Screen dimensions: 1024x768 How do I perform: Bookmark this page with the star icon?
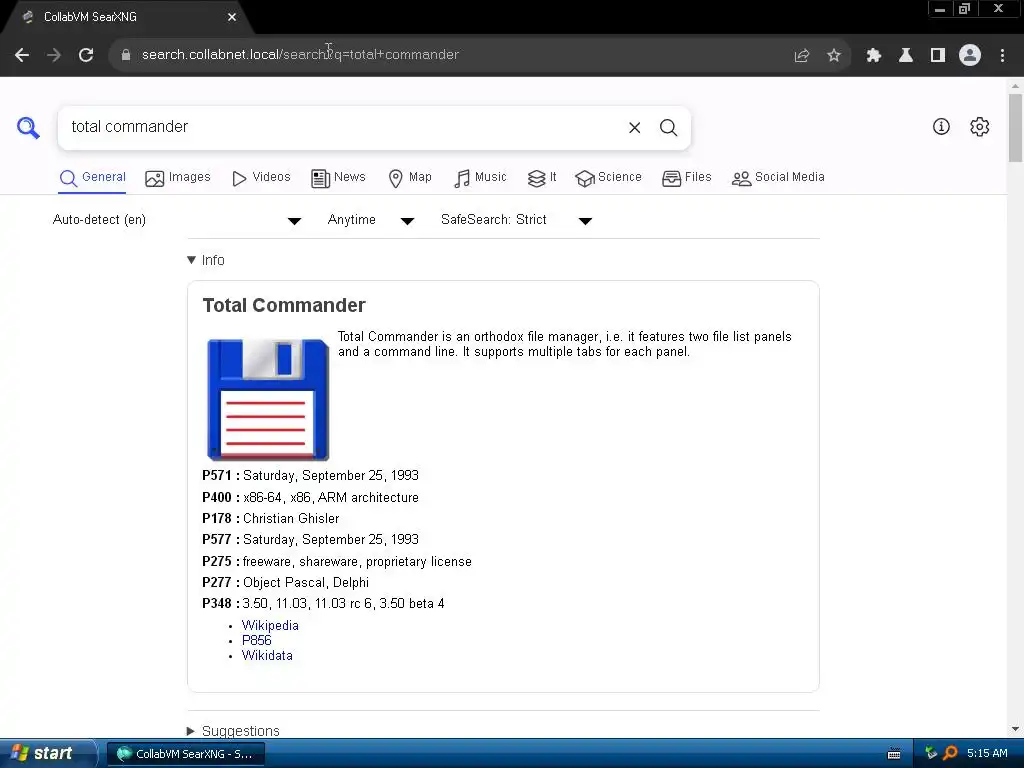tap(834, 56)
